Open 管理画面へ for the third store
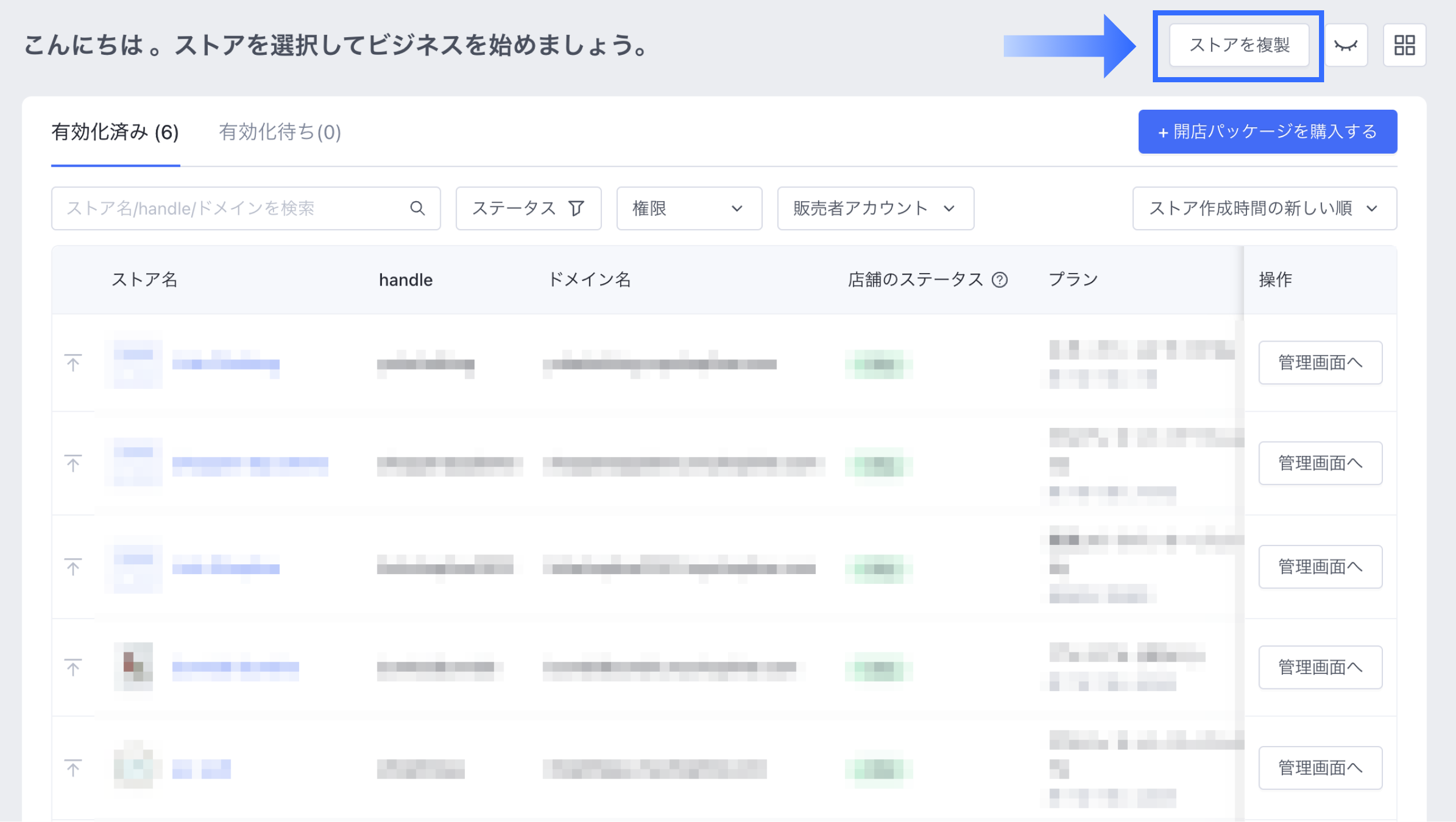The image size is (1456, 822). [x=1320, y=567]
